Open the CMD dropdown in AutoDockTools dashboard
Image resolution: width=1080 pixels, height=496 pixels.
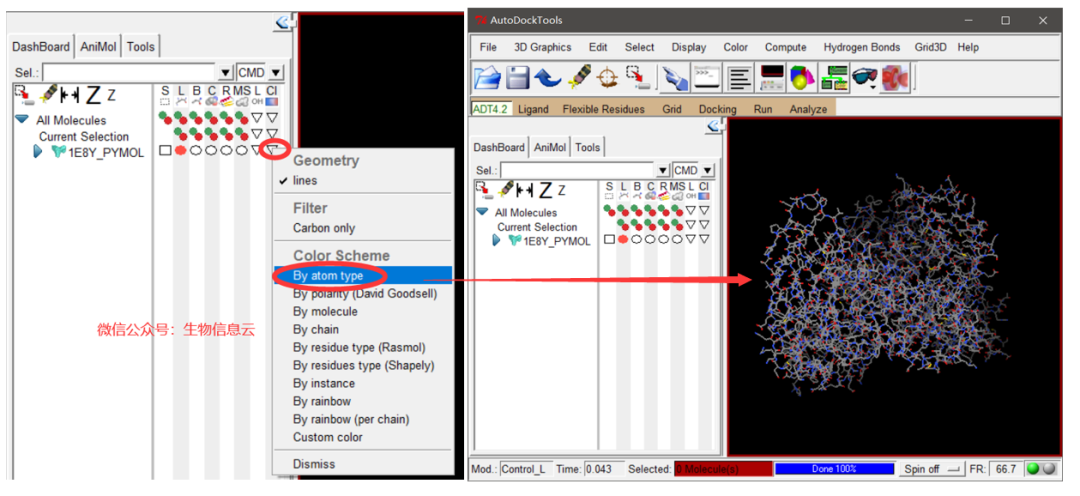point(707,170)
